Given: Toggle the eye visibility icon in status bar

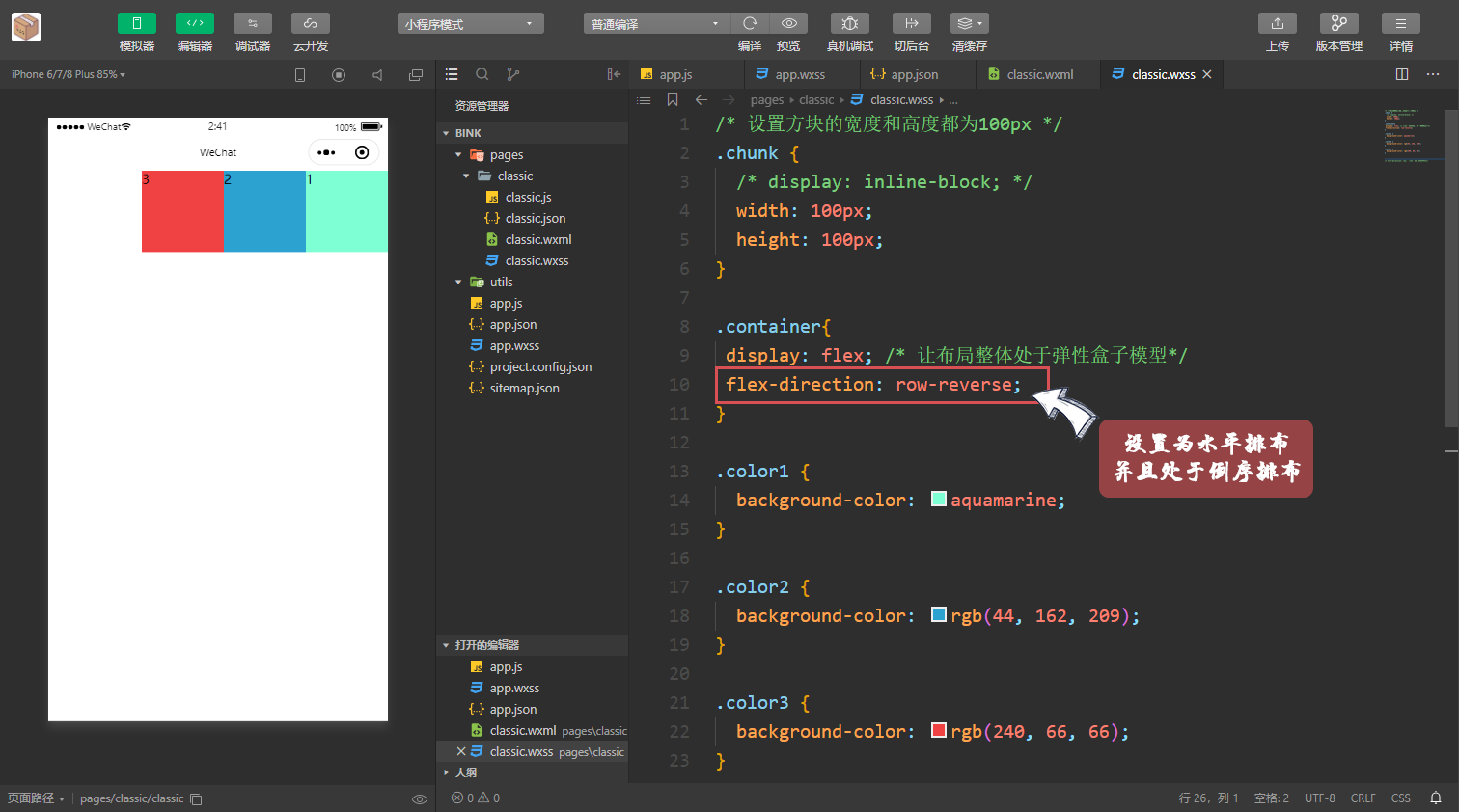Looking at the screenshot, I should 420,798.
